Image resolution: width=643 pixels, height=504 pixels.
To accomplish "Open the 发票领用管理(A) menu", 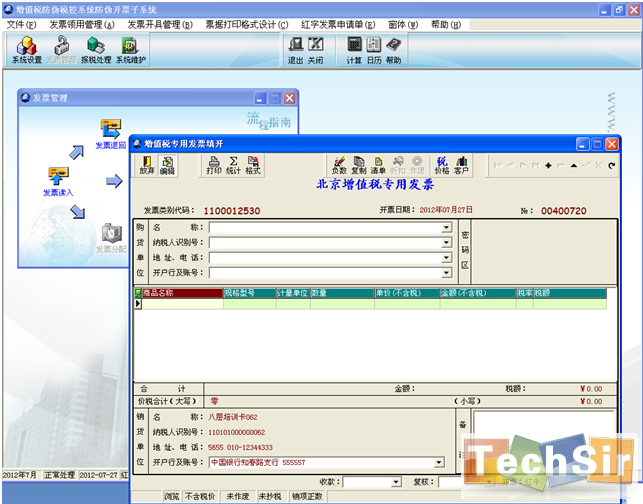I will [x=82, y=25].
